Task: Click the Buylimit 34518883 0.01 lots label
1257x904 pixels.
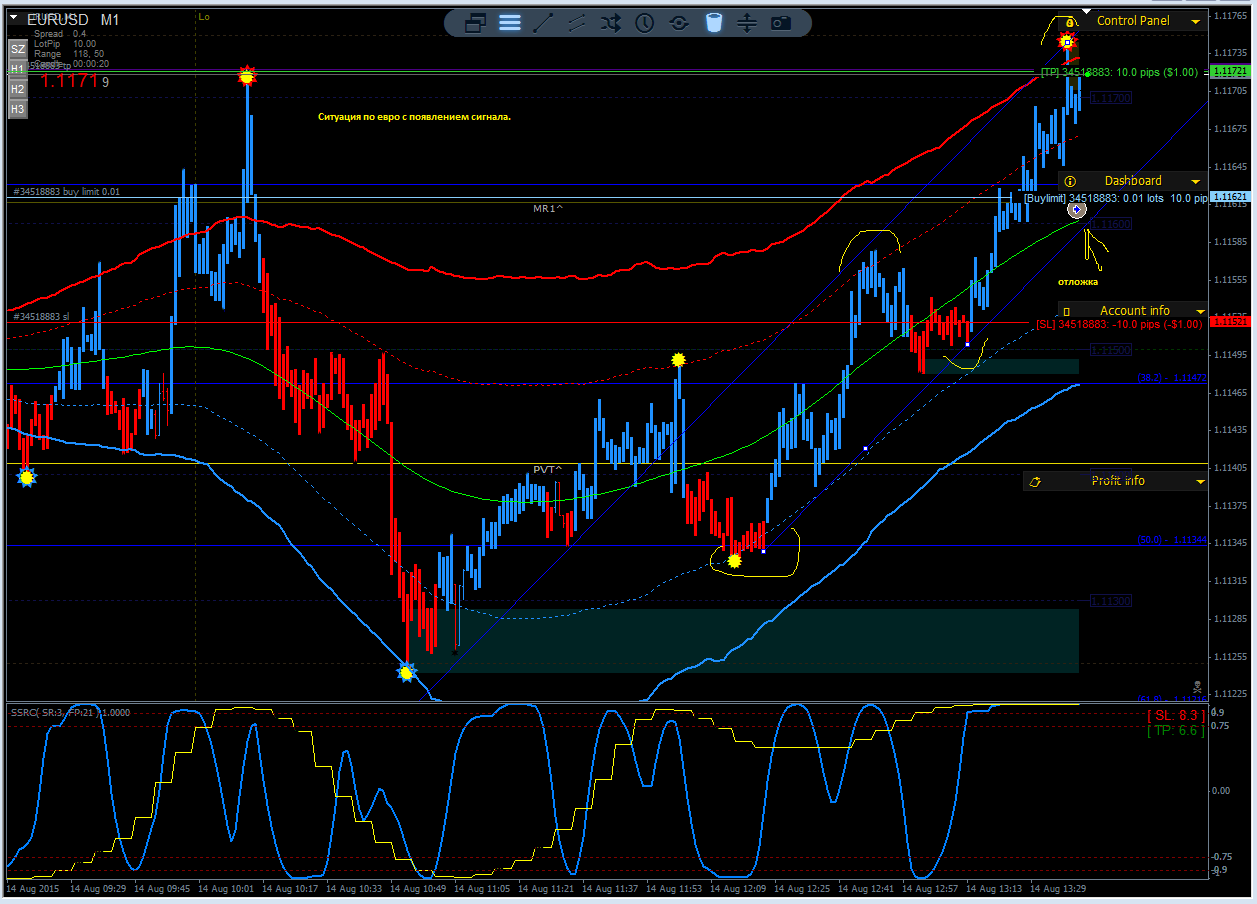Action: [1116, 198]
